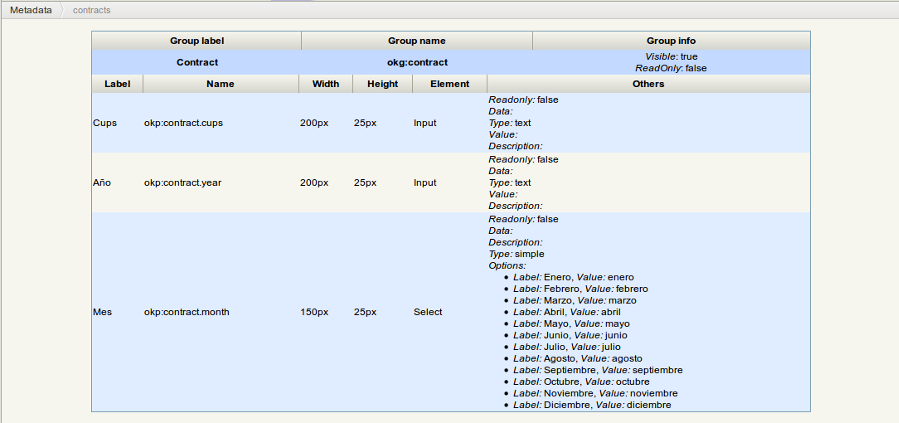
Task: Click the Cups label in first row
Action: coord(104,123)
